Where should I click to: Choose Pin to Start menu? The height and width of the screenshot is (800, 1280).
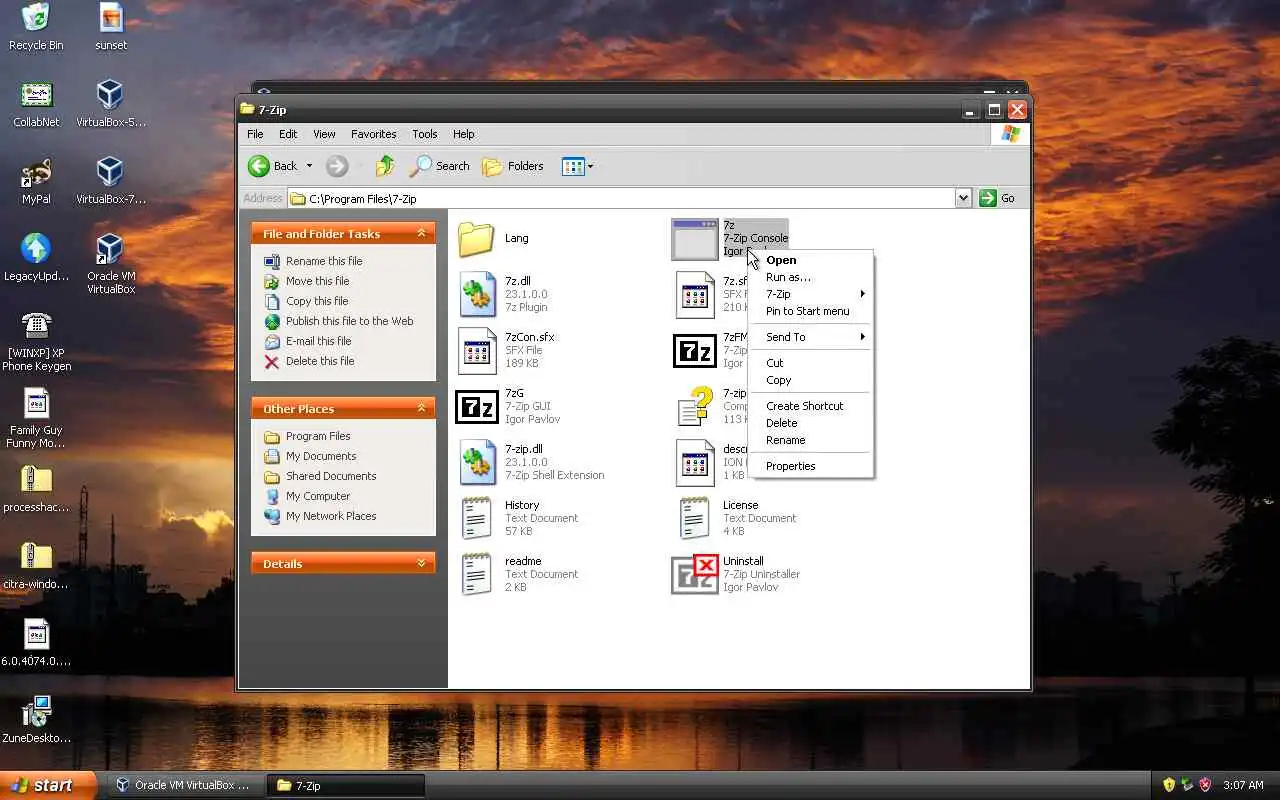[810, 311]
